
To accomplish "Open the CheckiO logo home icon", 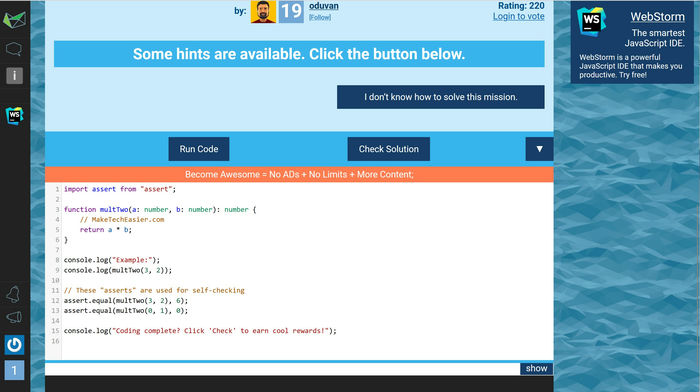I will point(14,20).
